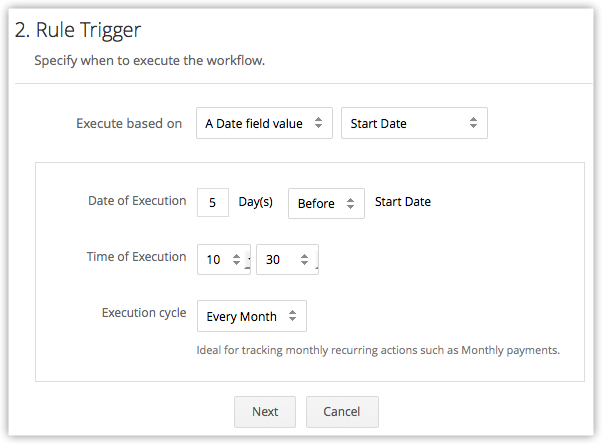The width and height of the screenshot is (602, 444).
Task: Click the arrows on the Before selector
Action: point(351,204)
